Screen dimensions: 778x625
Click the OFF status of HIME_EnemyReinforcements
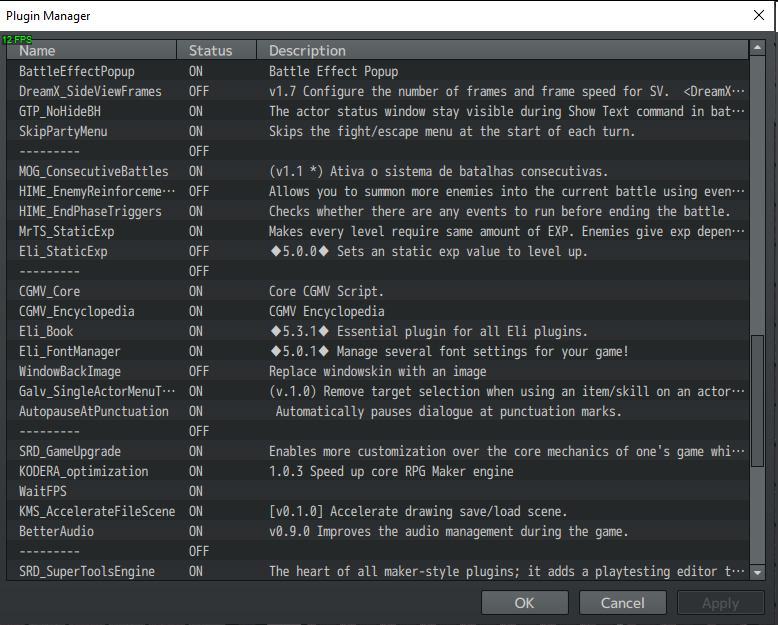coord(199,191)
